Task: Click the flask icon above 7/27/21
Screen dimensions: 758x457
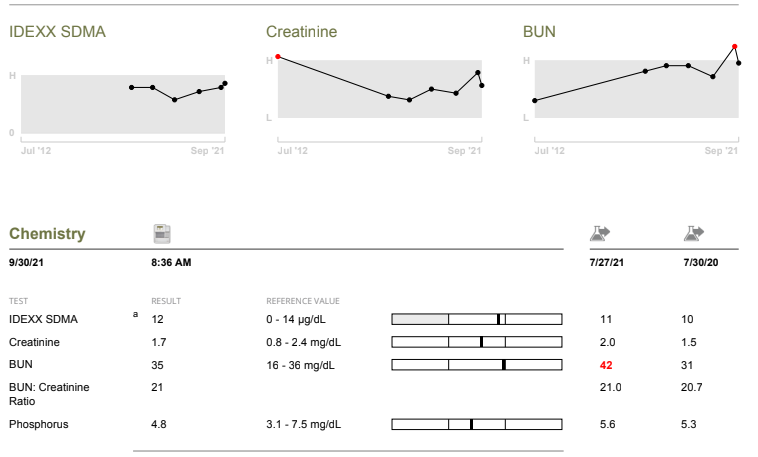Action: (x=600, y=233)
